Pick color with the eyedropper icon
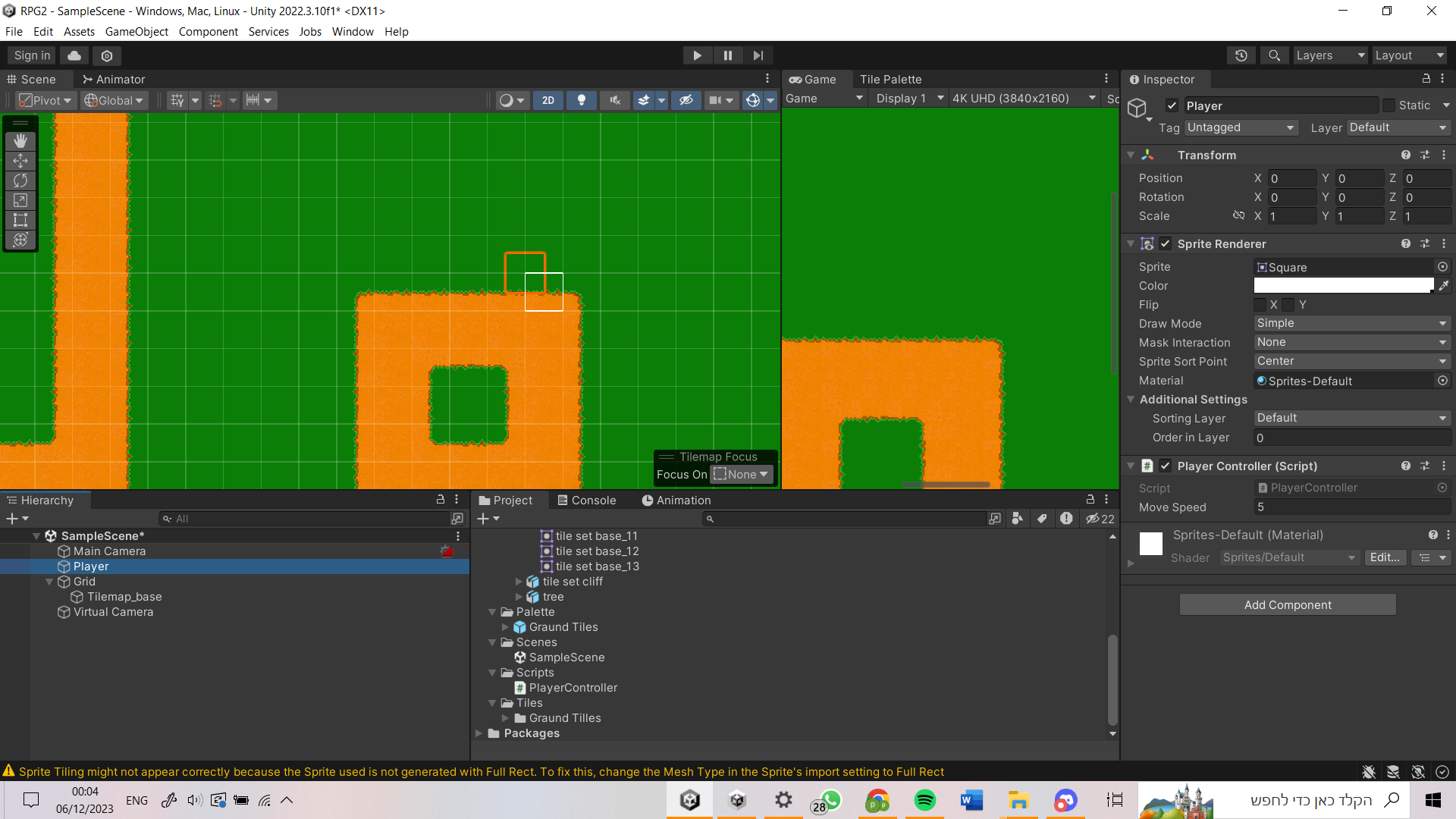Viewport: 1456px width, 819px height. pyautogui.click(x=1443, y=286)
